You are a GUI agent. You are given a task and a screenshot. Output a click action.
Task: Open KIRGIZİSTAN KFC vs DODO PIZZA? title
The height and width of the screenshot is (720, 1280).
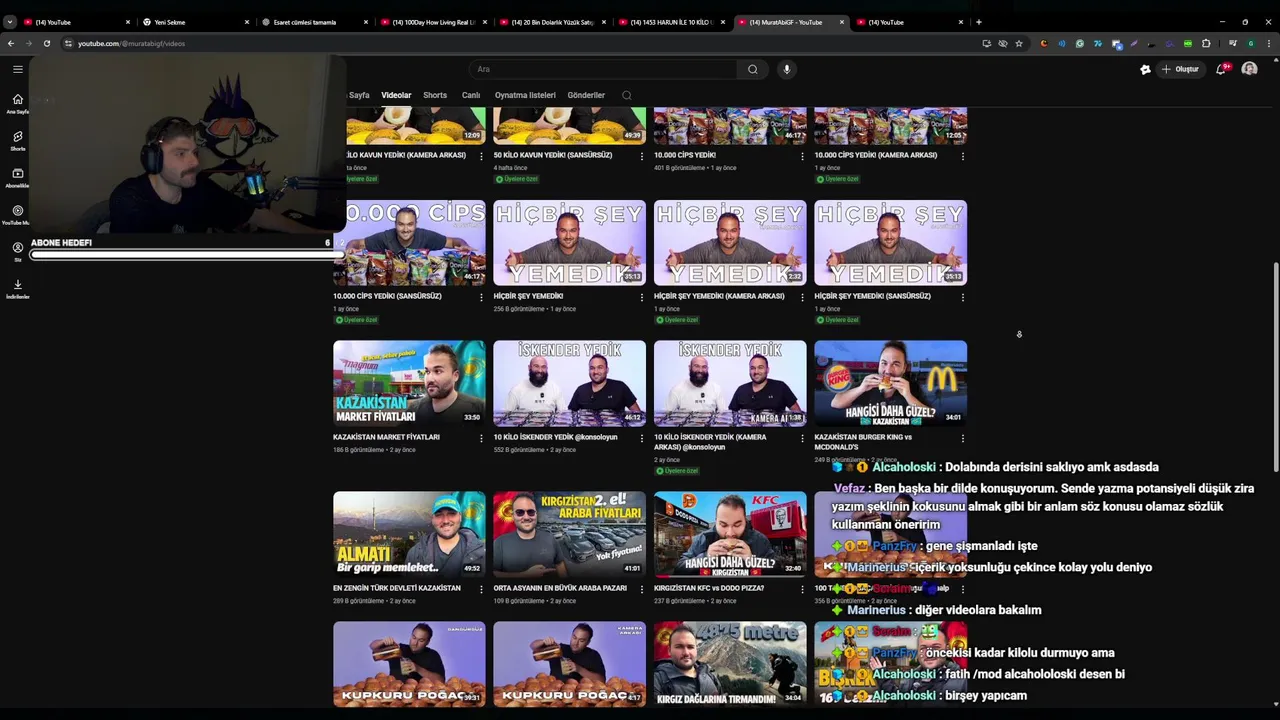point(709,588)
